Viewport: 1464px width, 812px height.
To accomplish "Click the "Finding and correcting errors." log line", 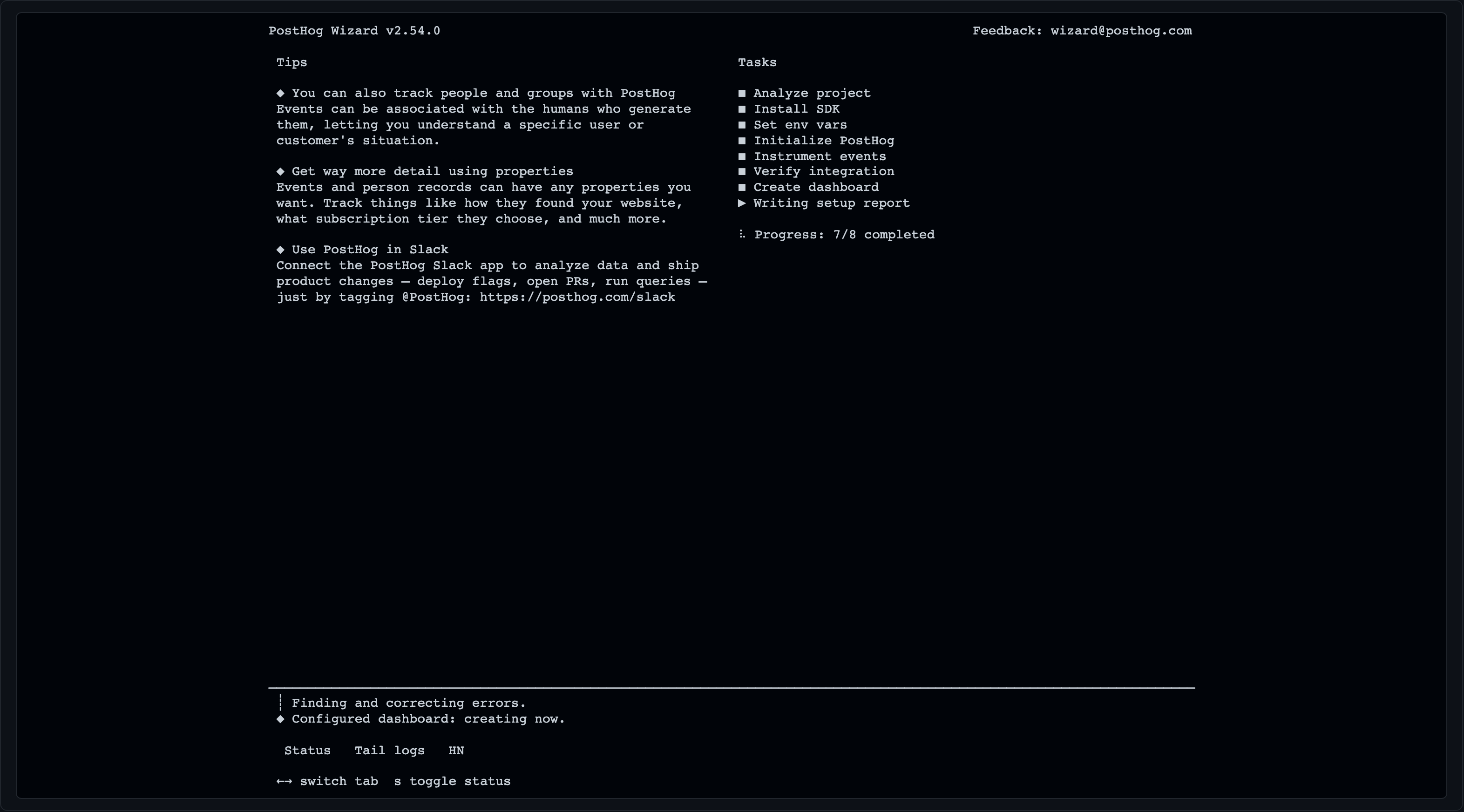I will click(409, 703).
